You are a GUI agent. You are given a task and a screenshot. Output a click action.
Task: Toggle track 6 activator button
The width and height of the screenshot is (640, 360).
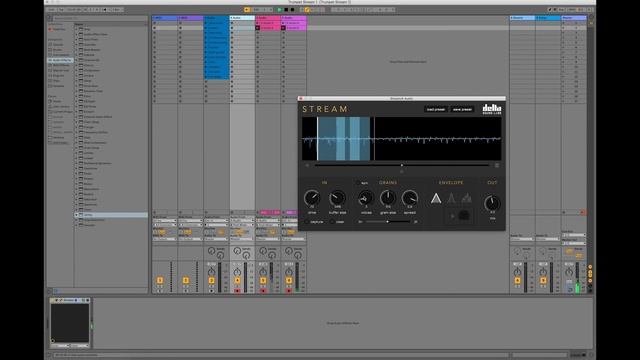pyautogui.click(x=289, y=280)
